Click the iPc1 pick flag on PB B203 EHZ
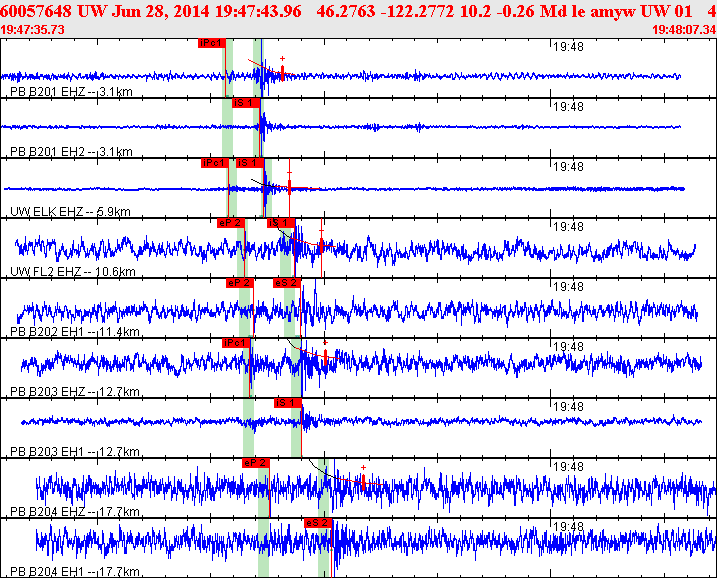The height and width of the screenshot is (578, 717). pos(236,343)
